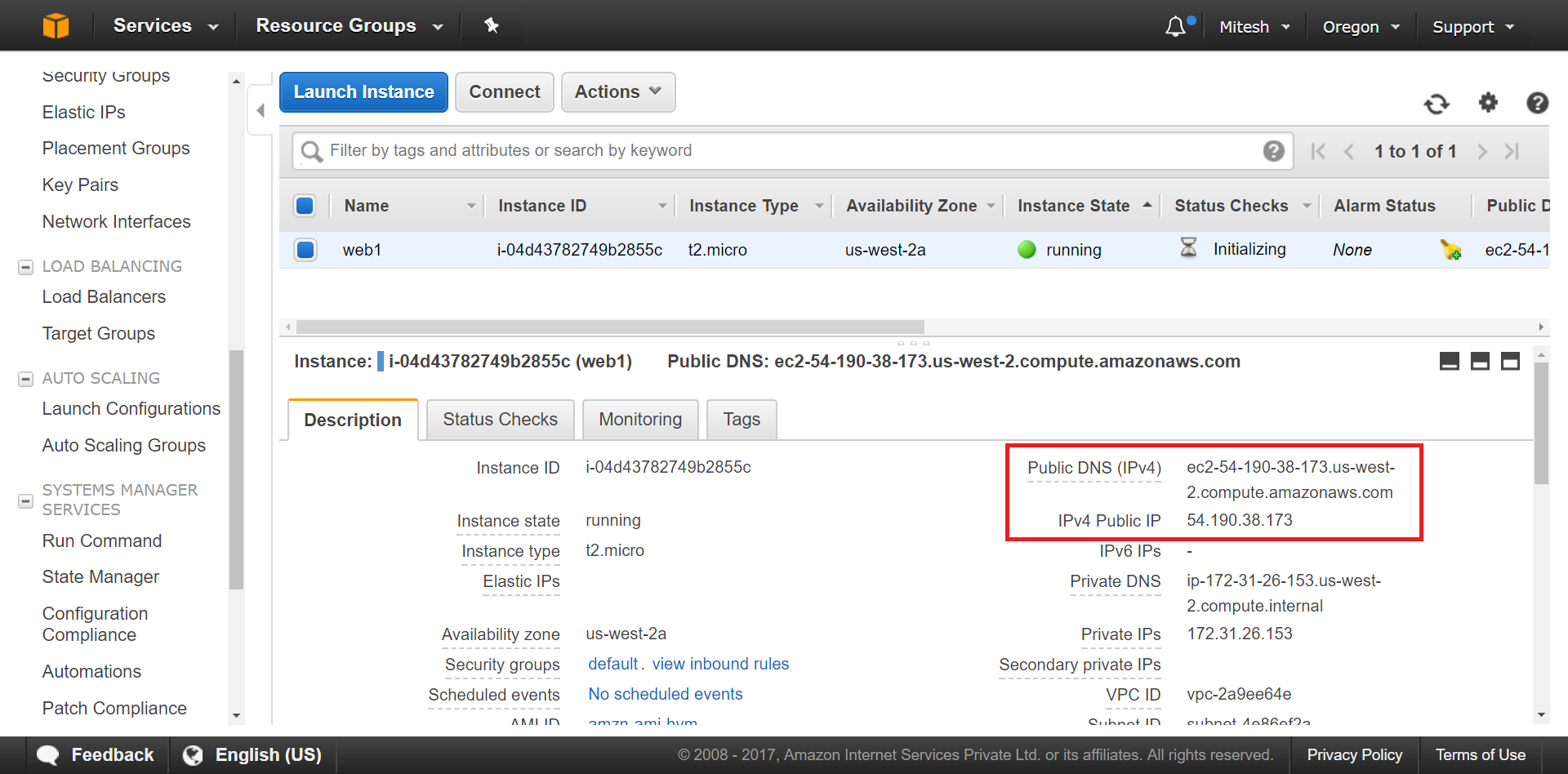Image resolution: width=1568 pixels, height=774 pixels.
Task: Switch to the Tags tab
Action: 742,420
